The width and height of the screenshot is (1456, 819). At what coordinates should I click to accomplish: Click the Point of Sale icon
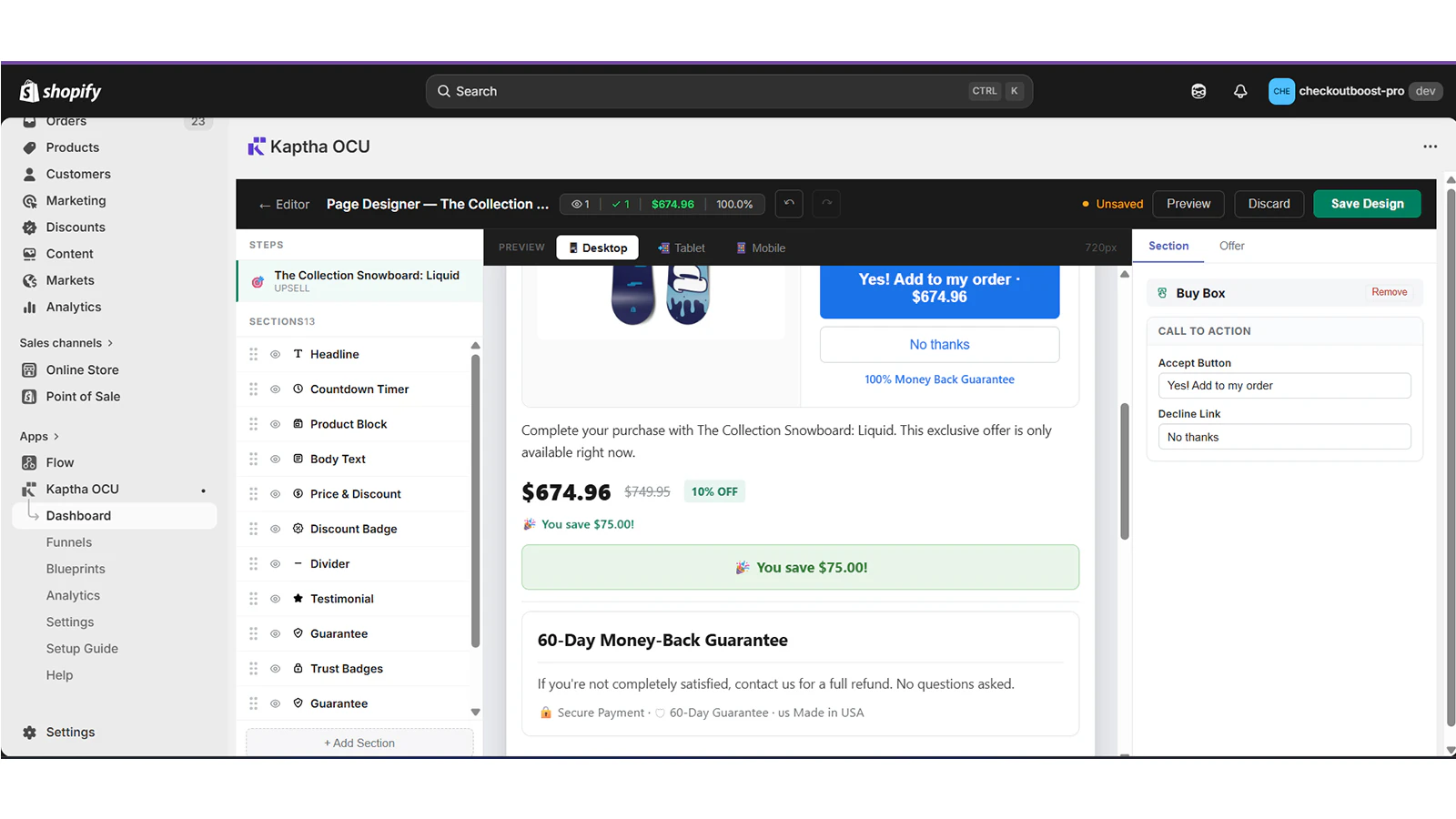(x=30, y=397)
